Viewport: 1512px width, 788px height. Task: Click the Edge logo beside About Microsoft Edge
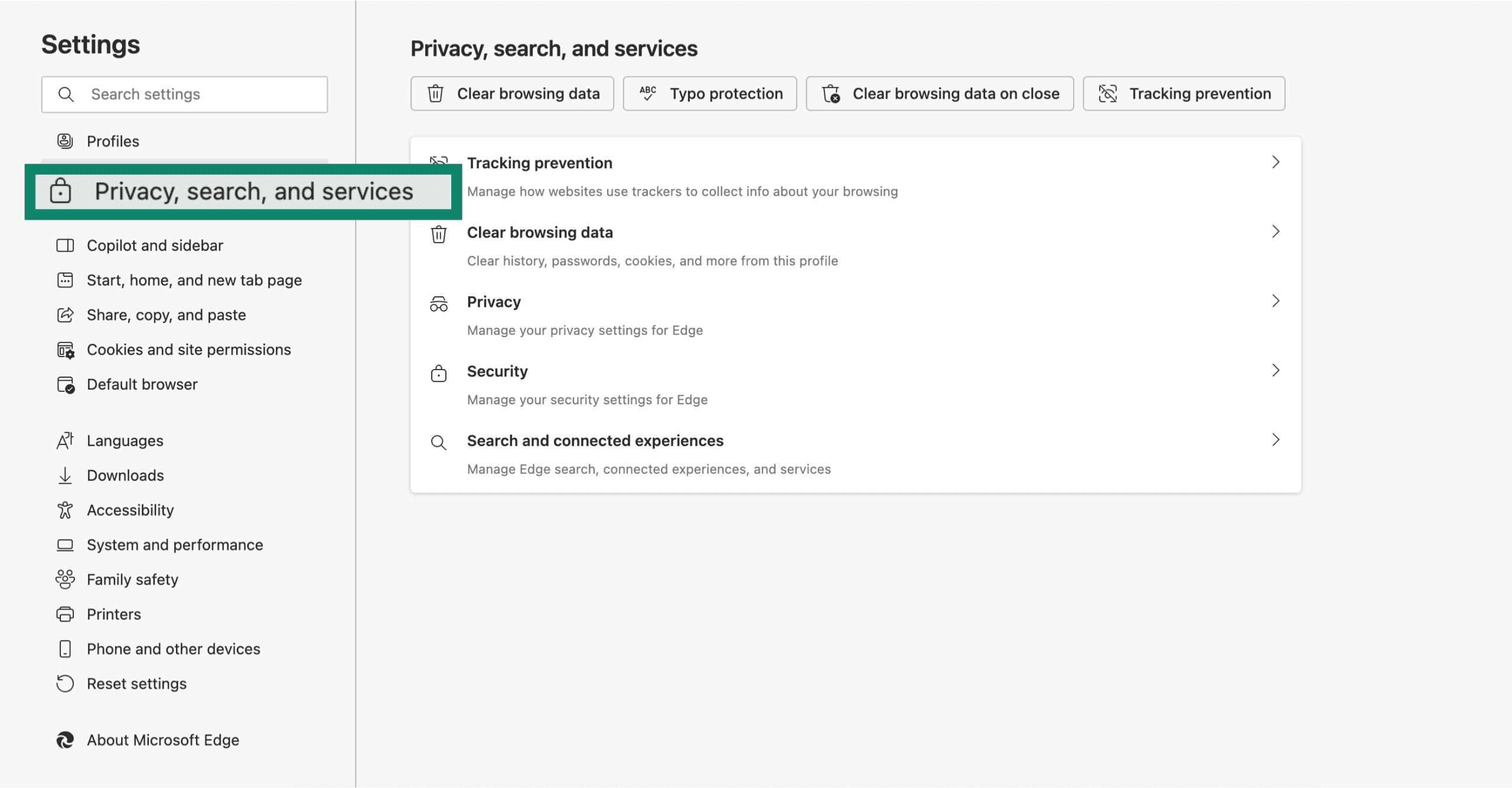click(65, 740)
